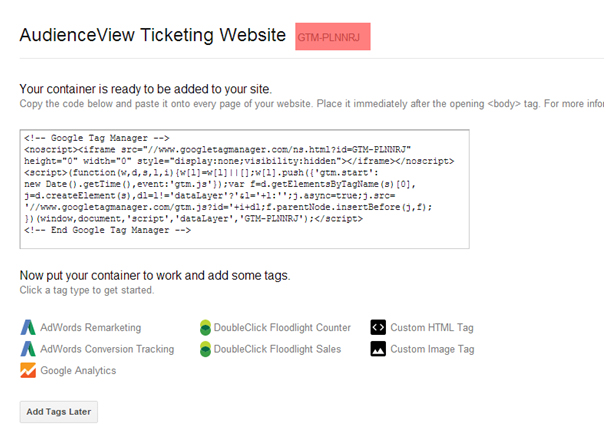This screenshot has height=432, width=606.
Task: Click the Custom HTML Tag icon
Action: pos(378,327)
